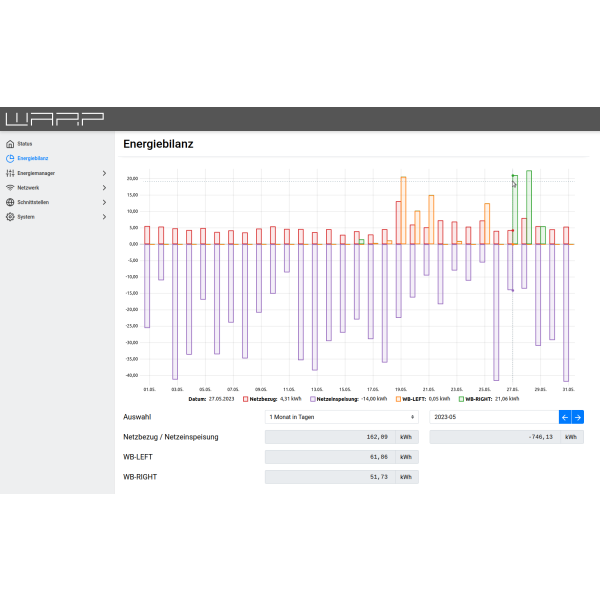Expand System submenu chevron

(x=104, y=217)
